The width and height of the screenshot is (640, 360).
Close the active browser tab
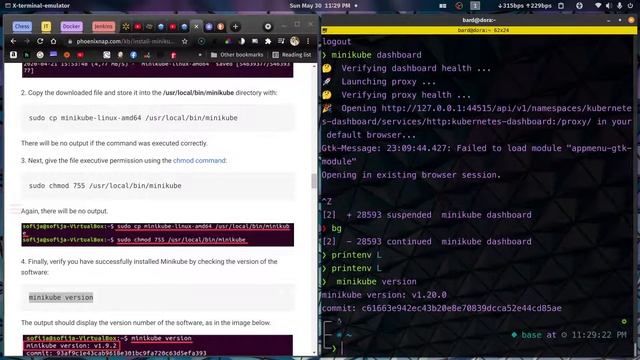coord(196,27)
